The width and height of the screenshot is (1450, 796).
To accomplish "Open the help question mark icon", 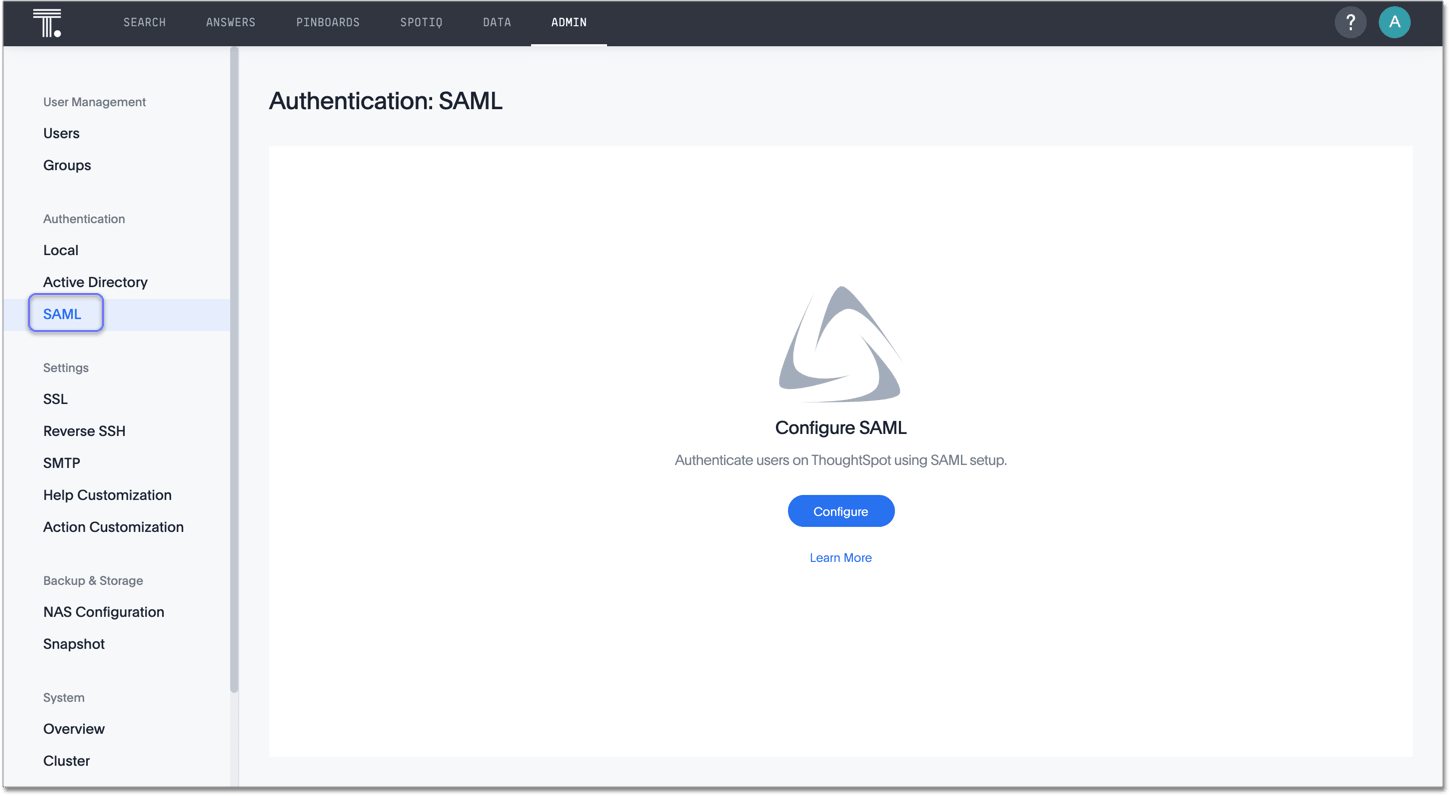I will point(1350,22).
